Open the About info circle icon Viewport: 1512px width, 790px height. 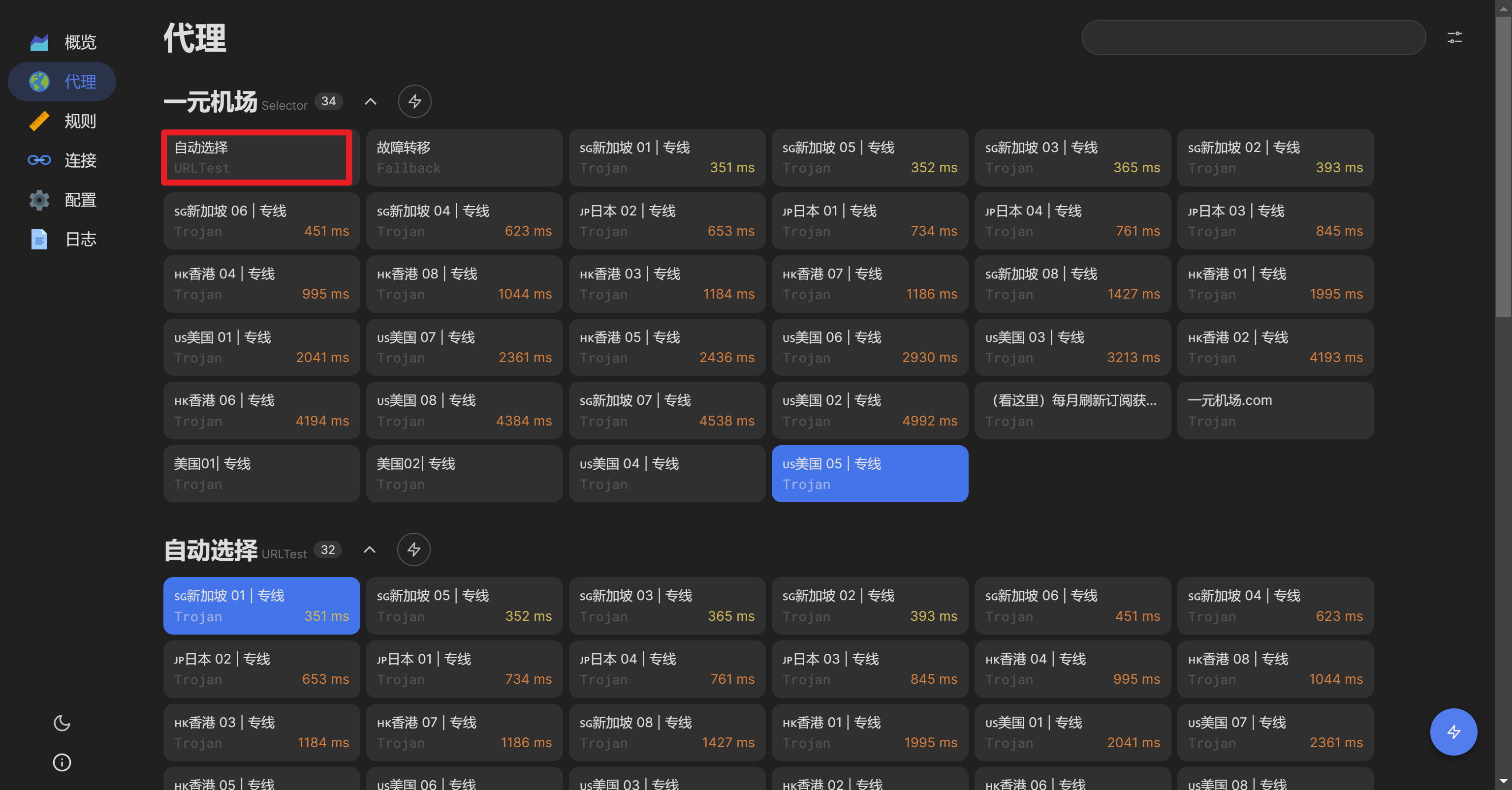coord(62,762)
